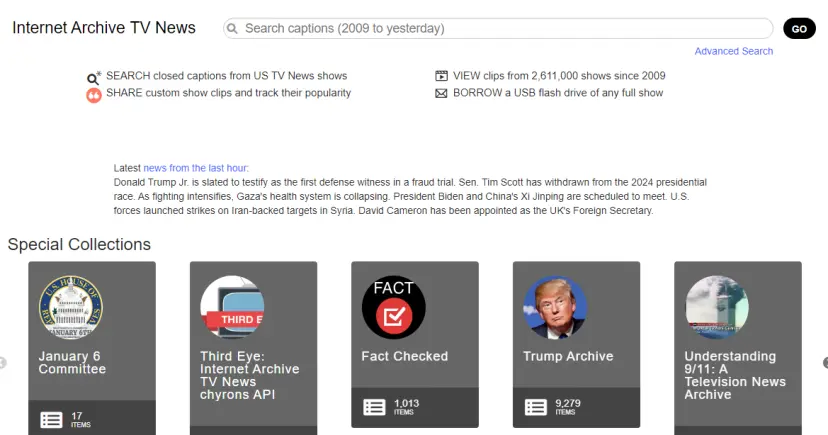Open the Third Eye TV thumbnail
Viewport: 828px width, 435px height.
click(232, 307)
